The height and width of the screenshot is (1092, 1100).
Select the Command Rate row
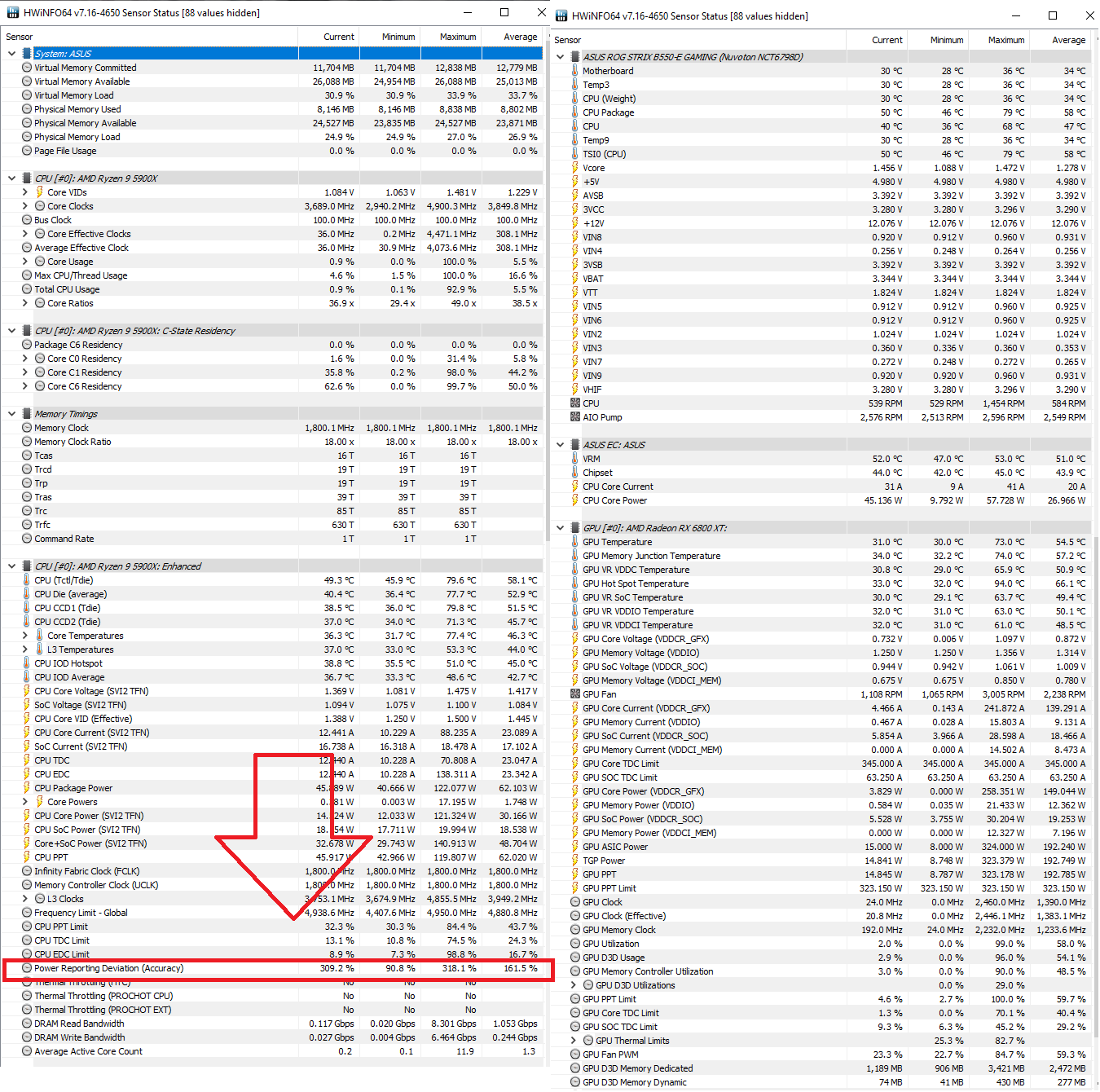point(272,539)
